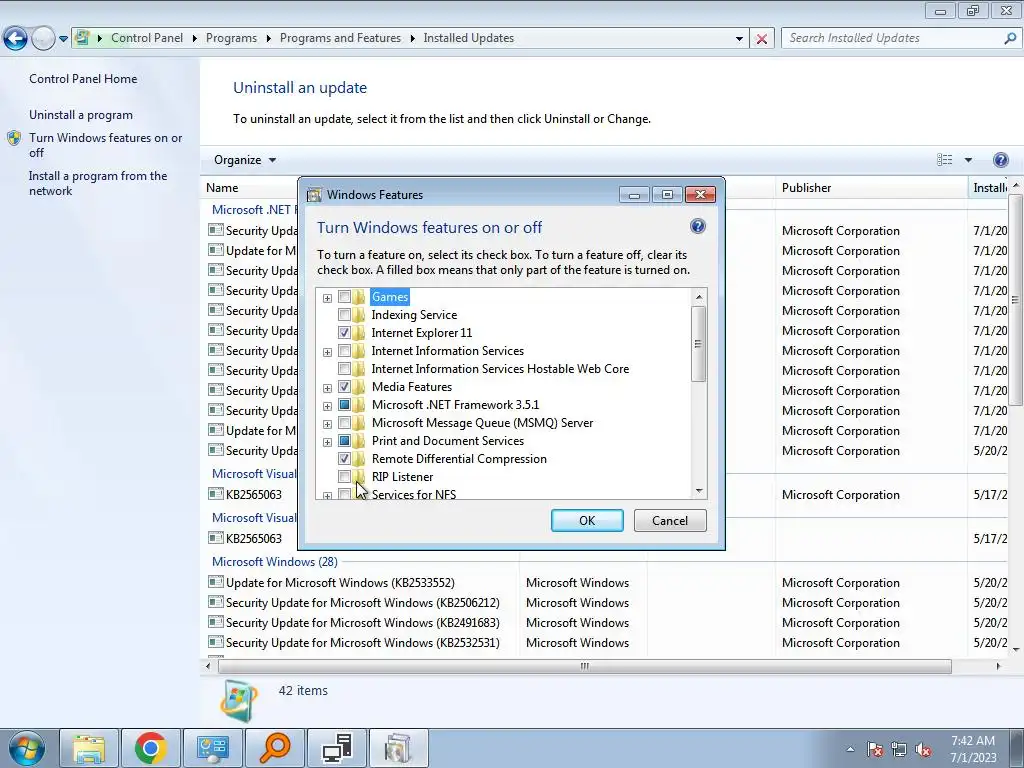Viewport: 1024px width, 768px height.
Task: Click Turn Windows features on or off link
Action: (x=106, y=145)
